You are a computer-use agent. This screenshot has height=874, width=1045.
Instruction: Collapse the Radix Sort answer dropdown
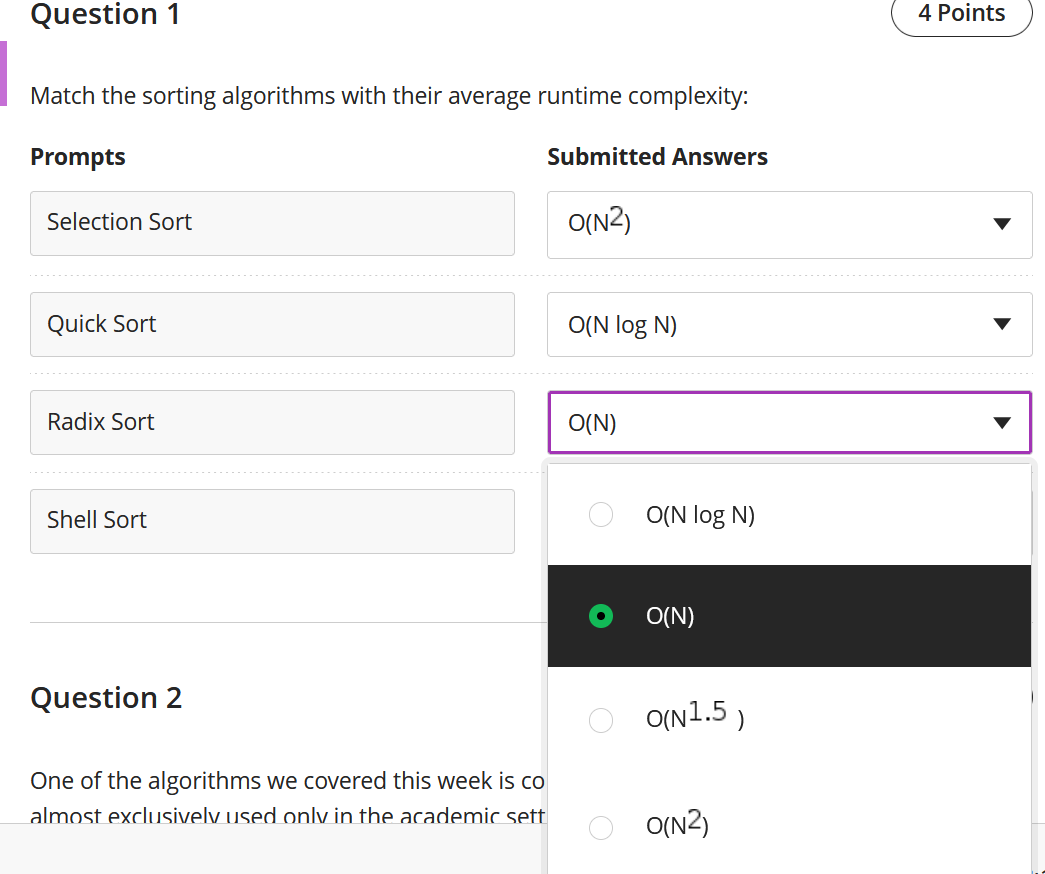pos(789,423)
